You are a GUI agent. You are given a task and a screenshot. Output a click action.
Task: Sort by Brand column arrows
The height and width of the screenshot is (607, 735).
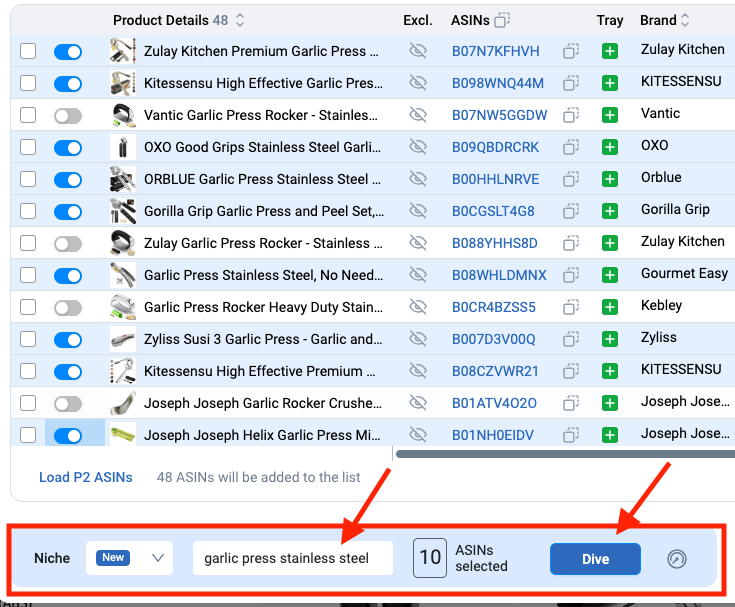pyautogui.click(x=685, y=20)
